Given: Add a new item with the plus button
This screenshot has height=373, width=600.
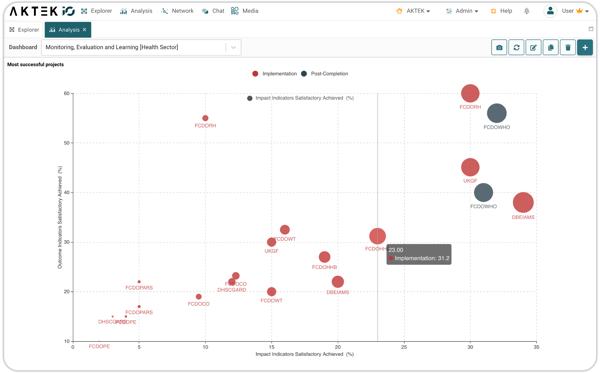Looking at the screenshot, I should (x=585, y=47).
